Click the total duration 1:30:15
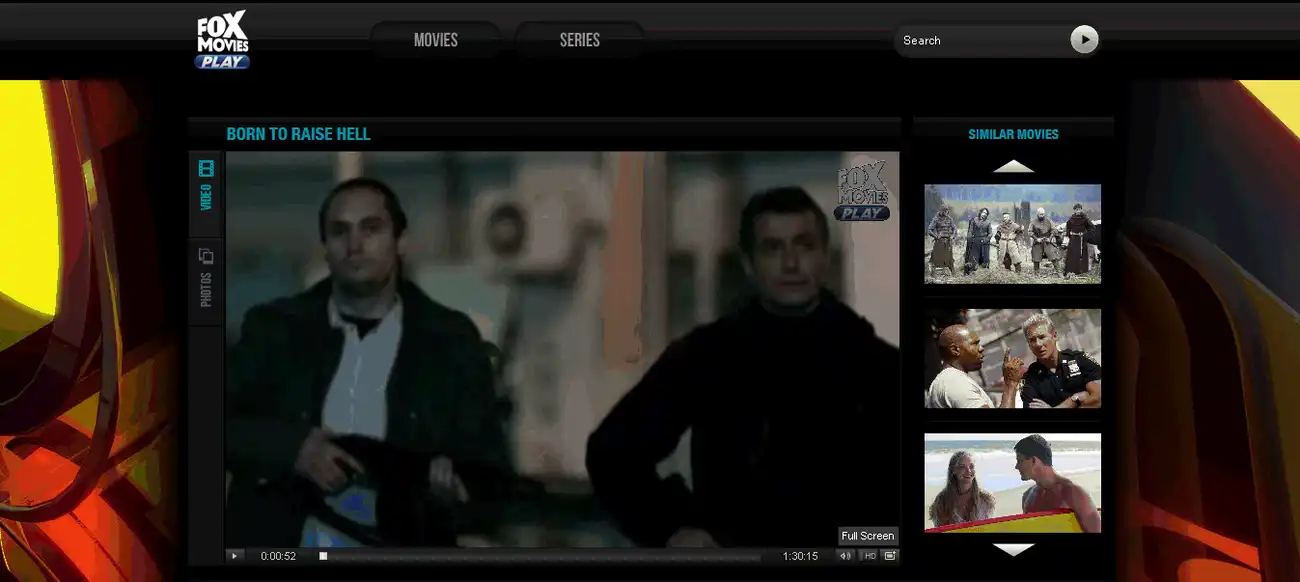This screenshot has height=582, width=1300. tap(800, 556)
